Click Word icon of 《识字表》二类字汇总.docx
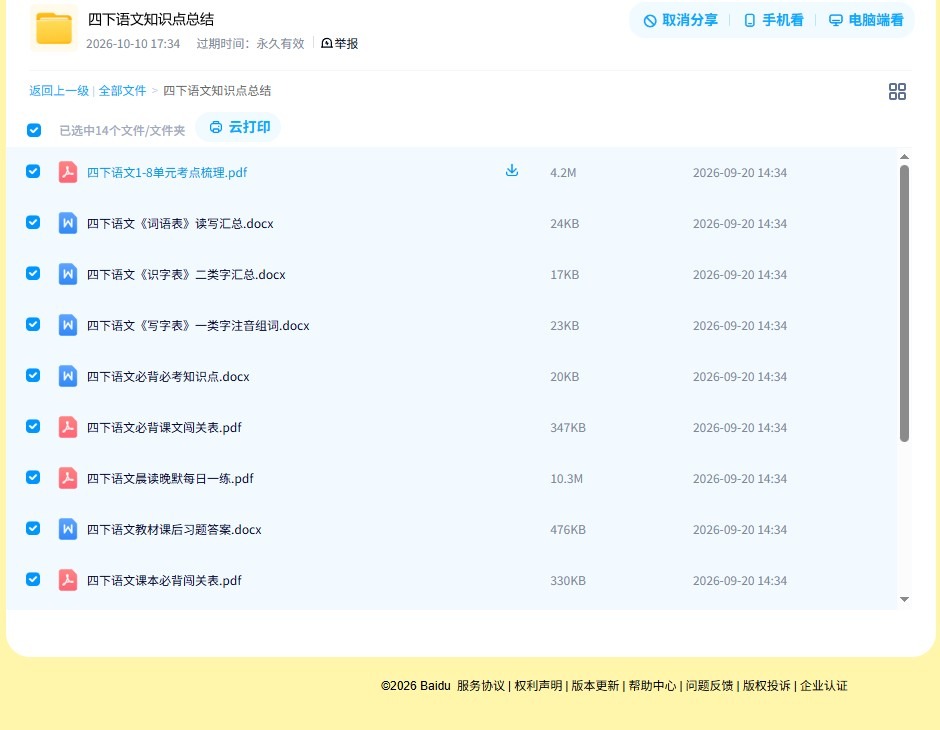940x730 pixels. [68, 274]
